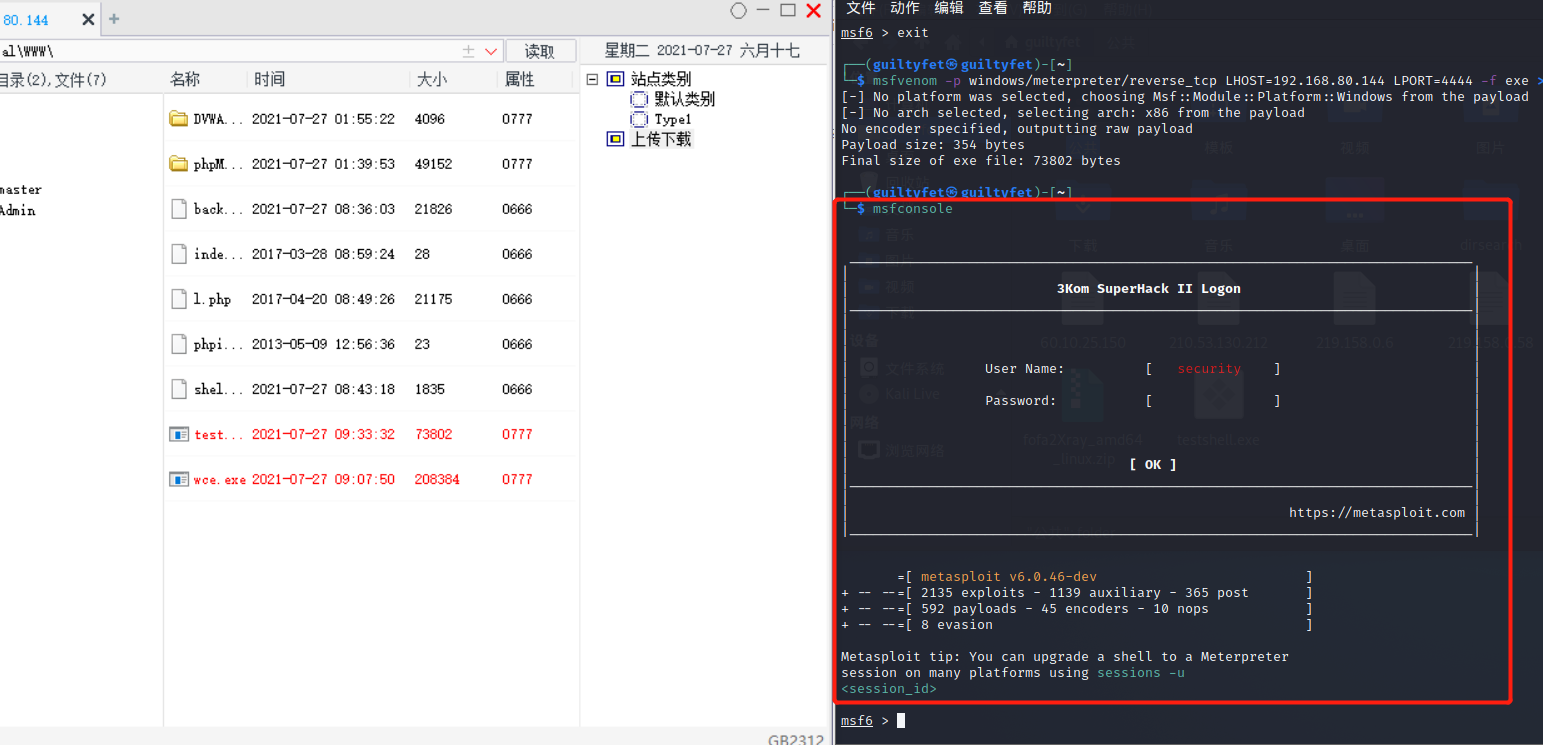Open the 文件 menu in the terminal
The width and height of the screenshot is (1543, 745).
861,8
